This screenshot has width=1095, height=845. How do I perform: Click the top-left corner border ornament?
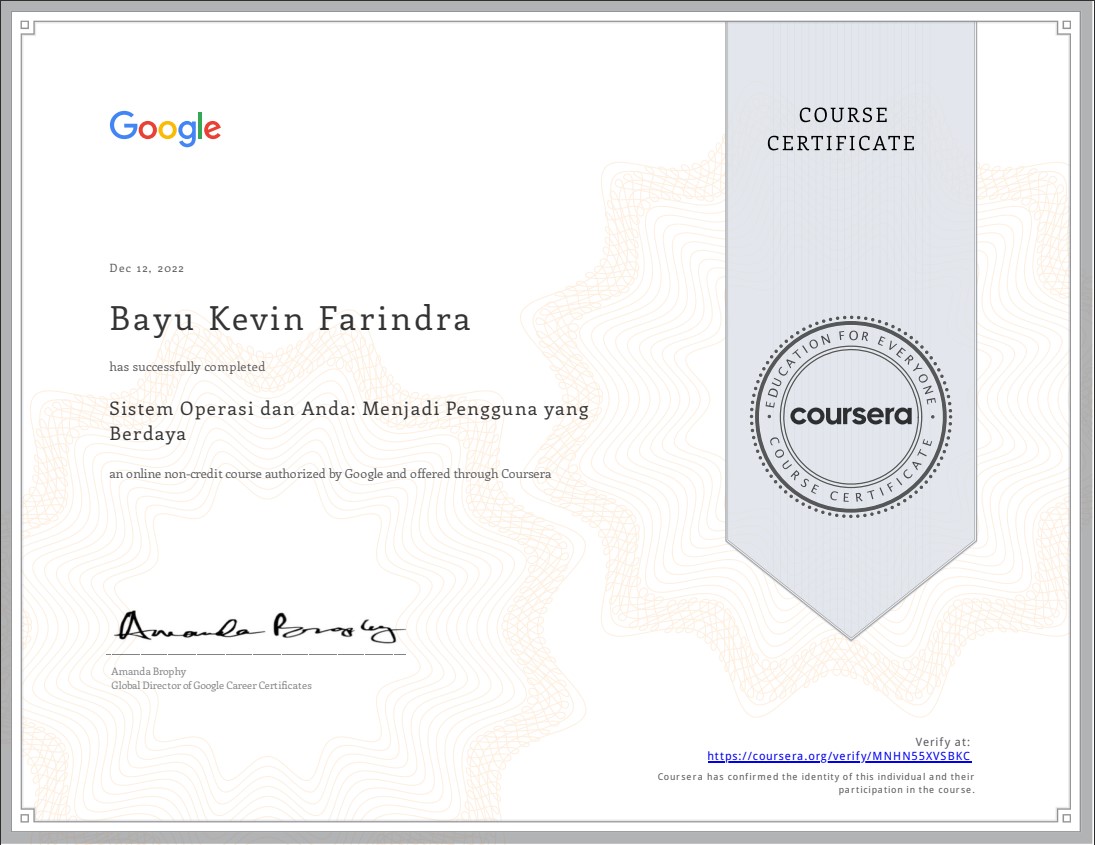[x=27, y=29]
